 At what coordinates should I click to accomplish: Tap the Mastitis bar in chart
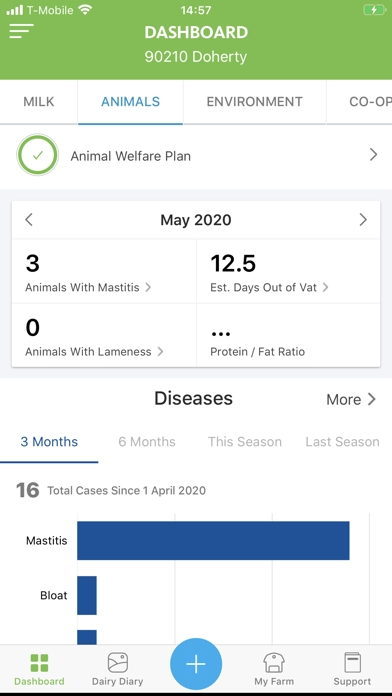[213, 540]
